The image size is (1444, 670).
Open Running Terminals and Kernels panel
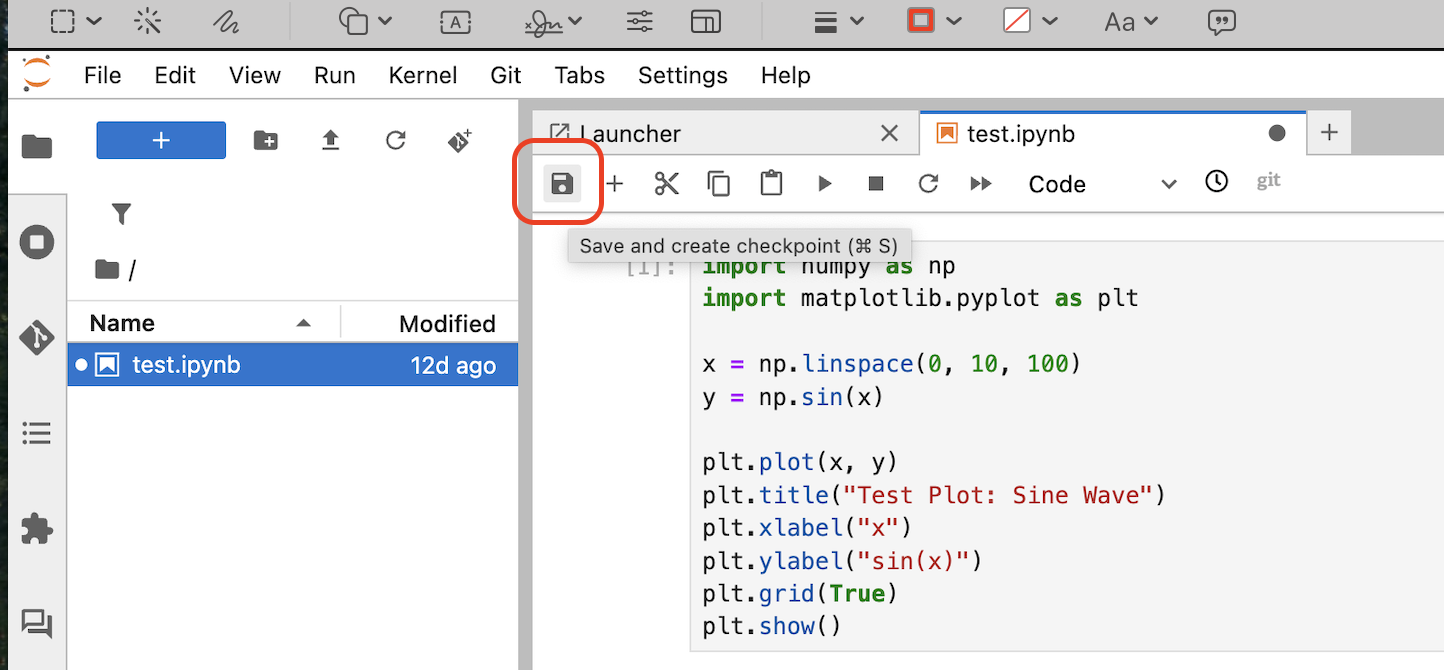click(37, 242)
